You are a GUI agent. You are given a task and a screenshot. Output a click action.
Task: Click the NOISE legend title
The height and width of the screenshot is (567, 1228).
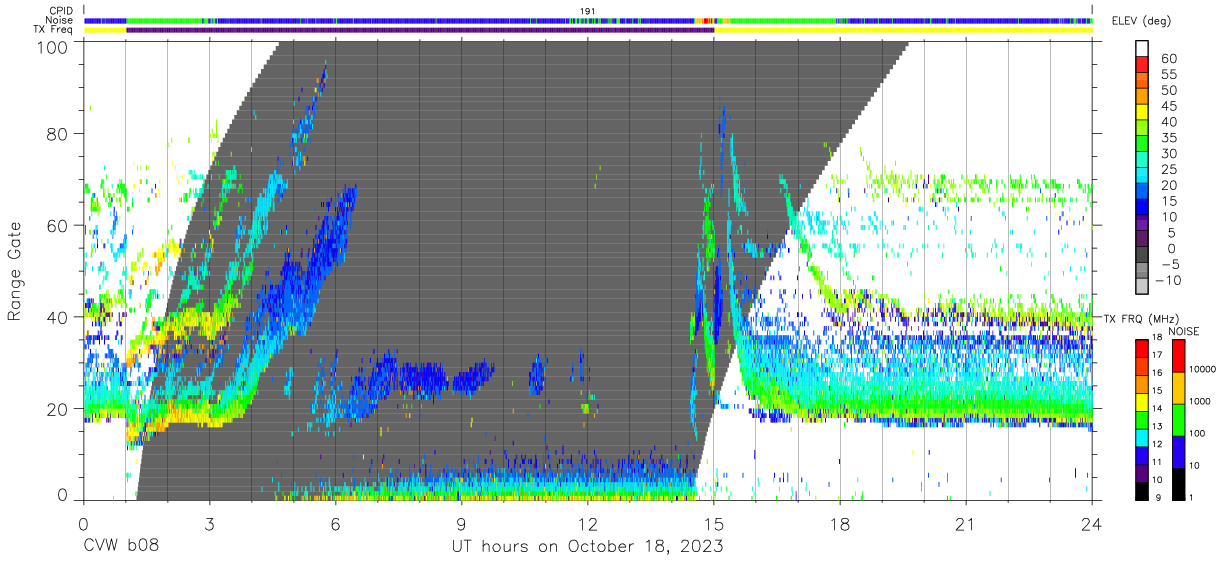(x=1184, y=331)
